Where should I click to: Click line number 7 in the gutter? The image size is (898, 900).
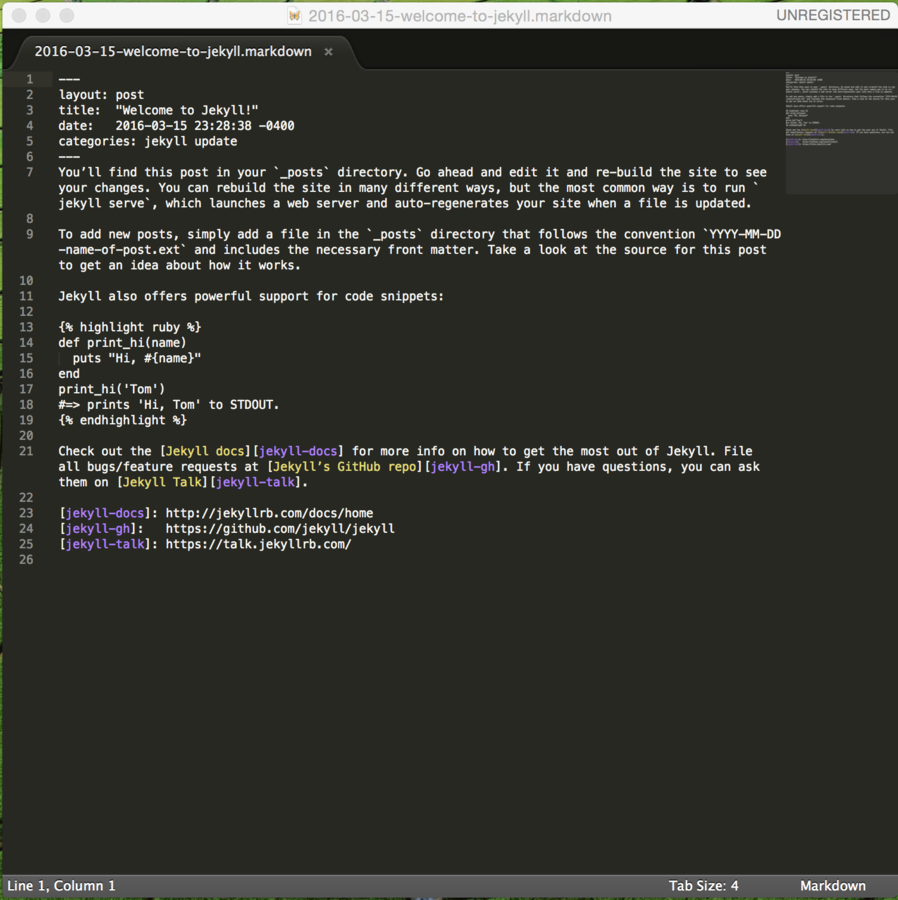point(29,172)
